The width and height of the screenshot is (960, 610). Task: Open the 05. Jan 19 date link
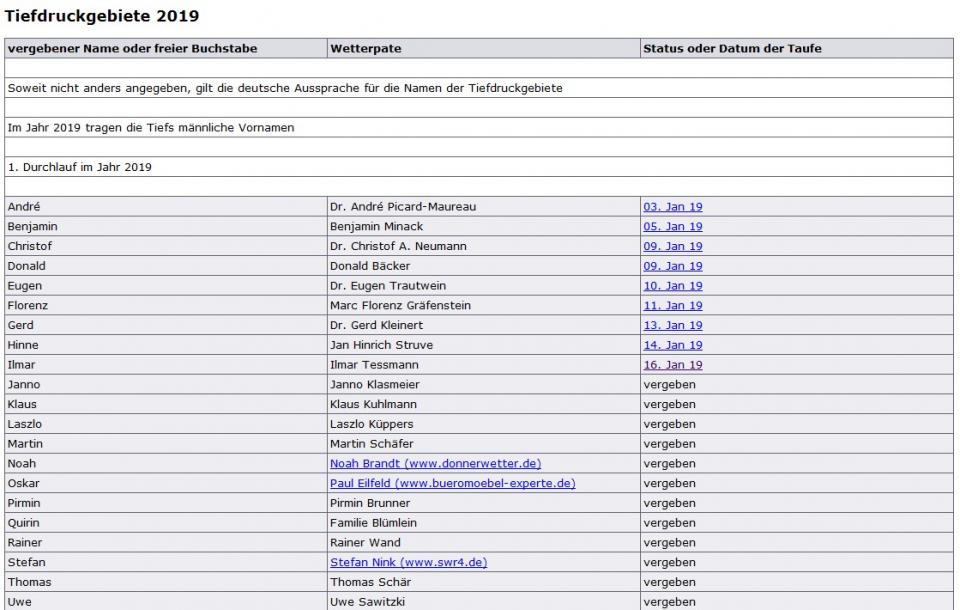672,227
